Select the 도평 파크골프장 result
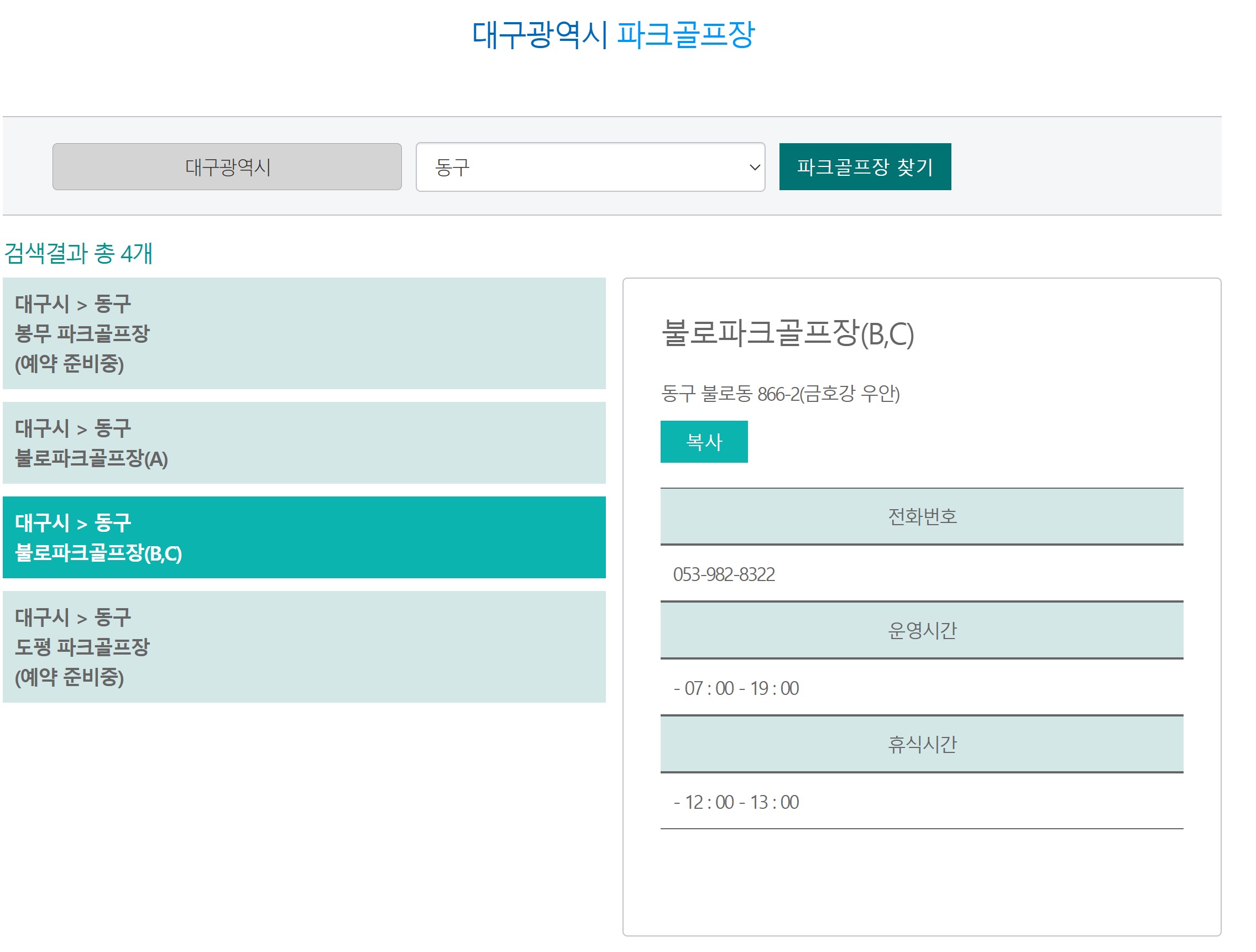1256x952 pixels. 304,647
